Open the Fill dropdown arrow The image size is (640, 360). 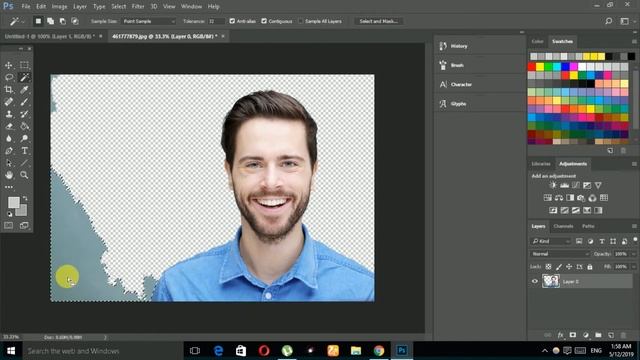tap(633, 267)
